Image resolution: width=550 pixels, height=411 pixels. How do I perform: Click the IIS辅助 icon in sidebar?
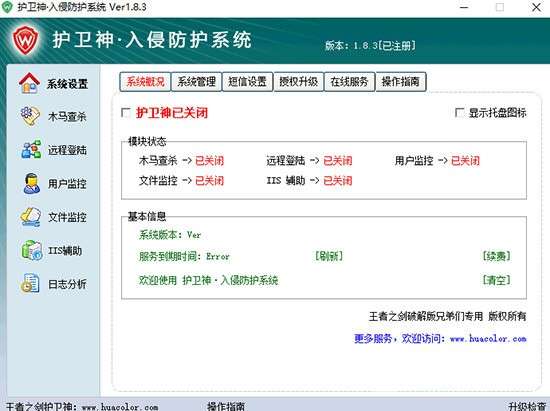point(32,250)
